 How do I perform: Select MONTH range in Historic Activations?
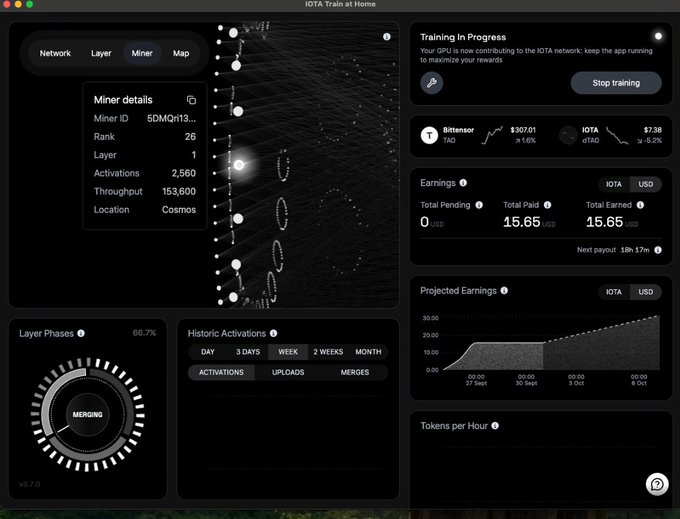[x=368, y=352]
